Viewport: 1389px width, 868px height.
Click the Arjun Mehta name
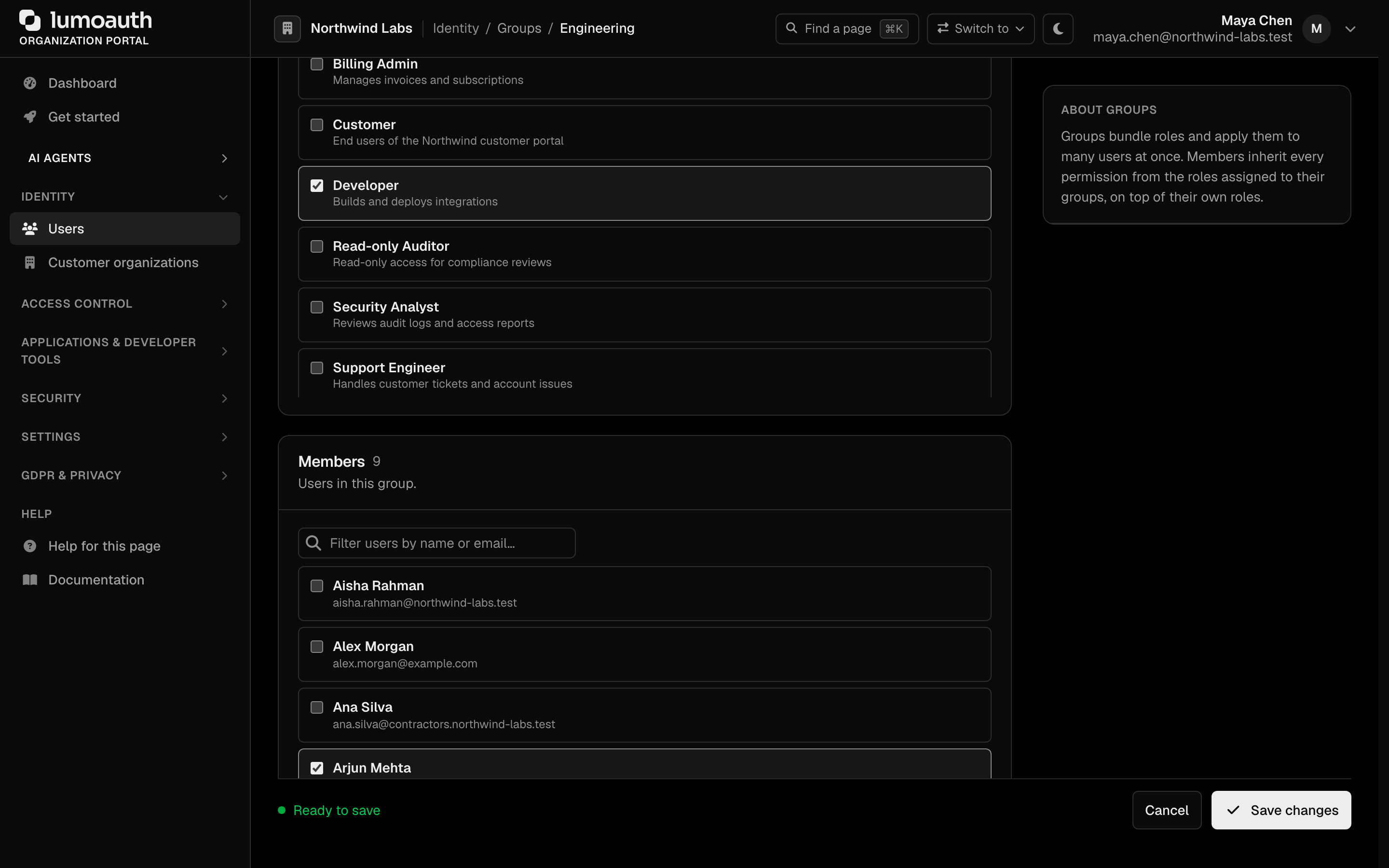tap(371, 768)
